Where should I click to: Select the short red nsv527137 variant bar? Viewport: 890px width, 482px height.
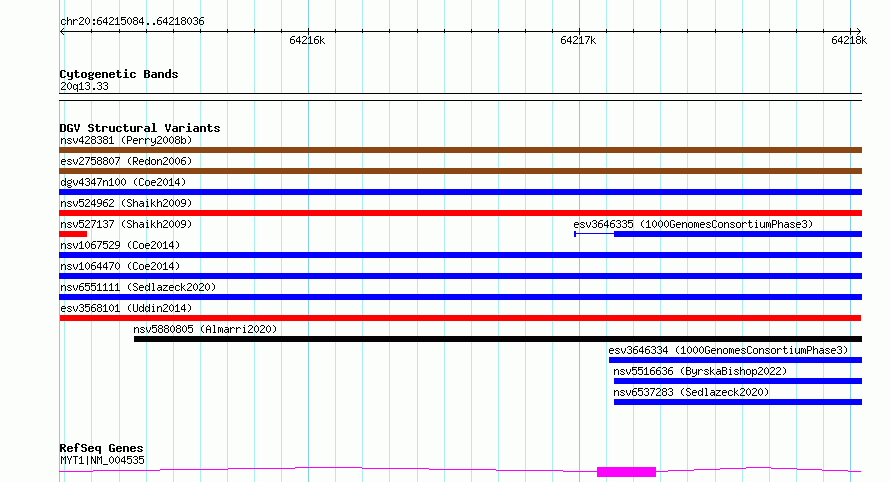(73, 234)
